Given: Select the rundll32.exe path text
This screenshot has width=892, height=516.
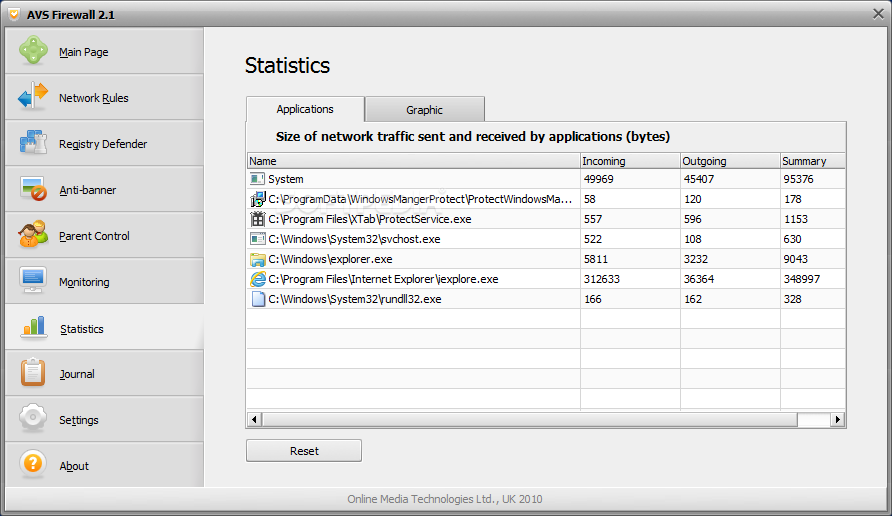Looking at the screenshot, I should pos(355,299).
